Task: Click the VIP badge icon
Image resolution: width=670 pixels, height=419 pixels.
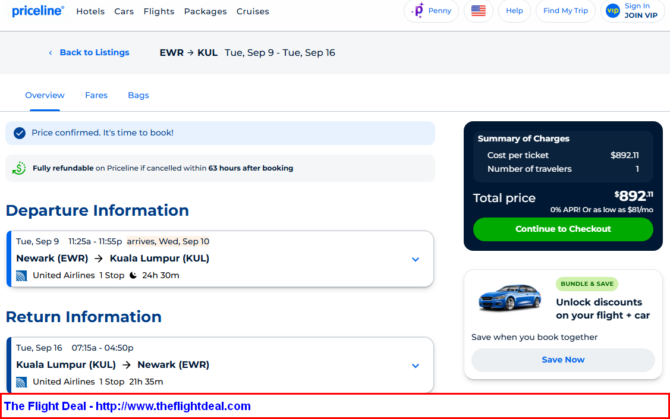Action: coord(612,11)
